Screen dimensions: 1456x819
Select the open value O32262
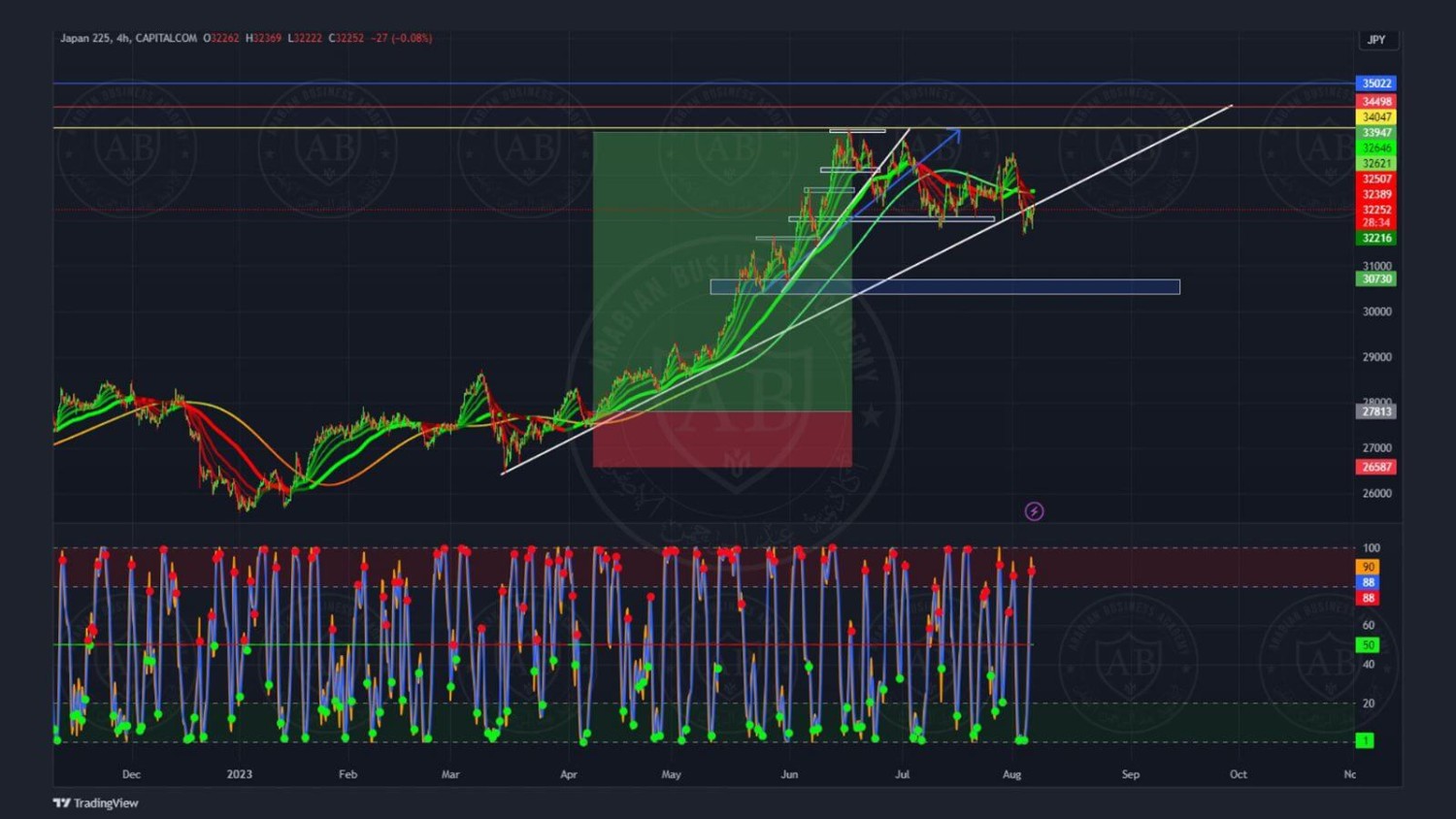[x=221, y=38]
